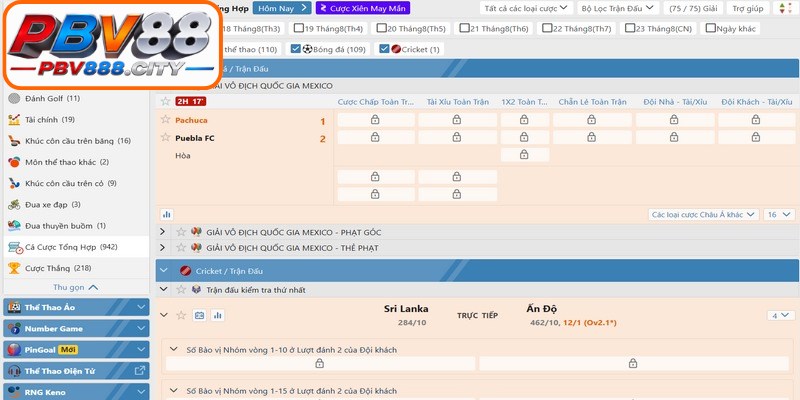Click Cược Xiên May Mắn button

(363, 8)
